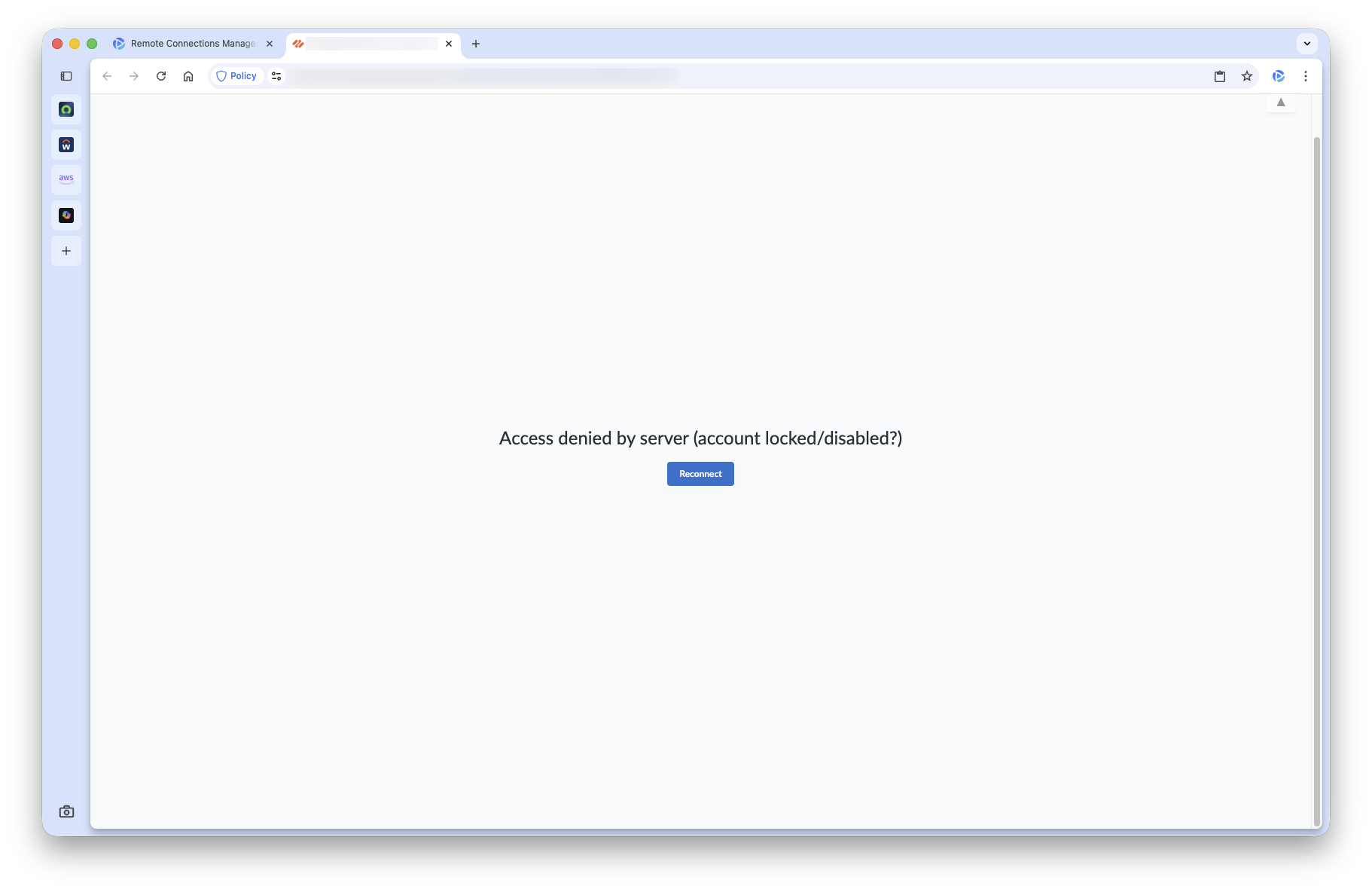Click inside the address bar
Screen dimensions: 1372x892
(527, 76)
